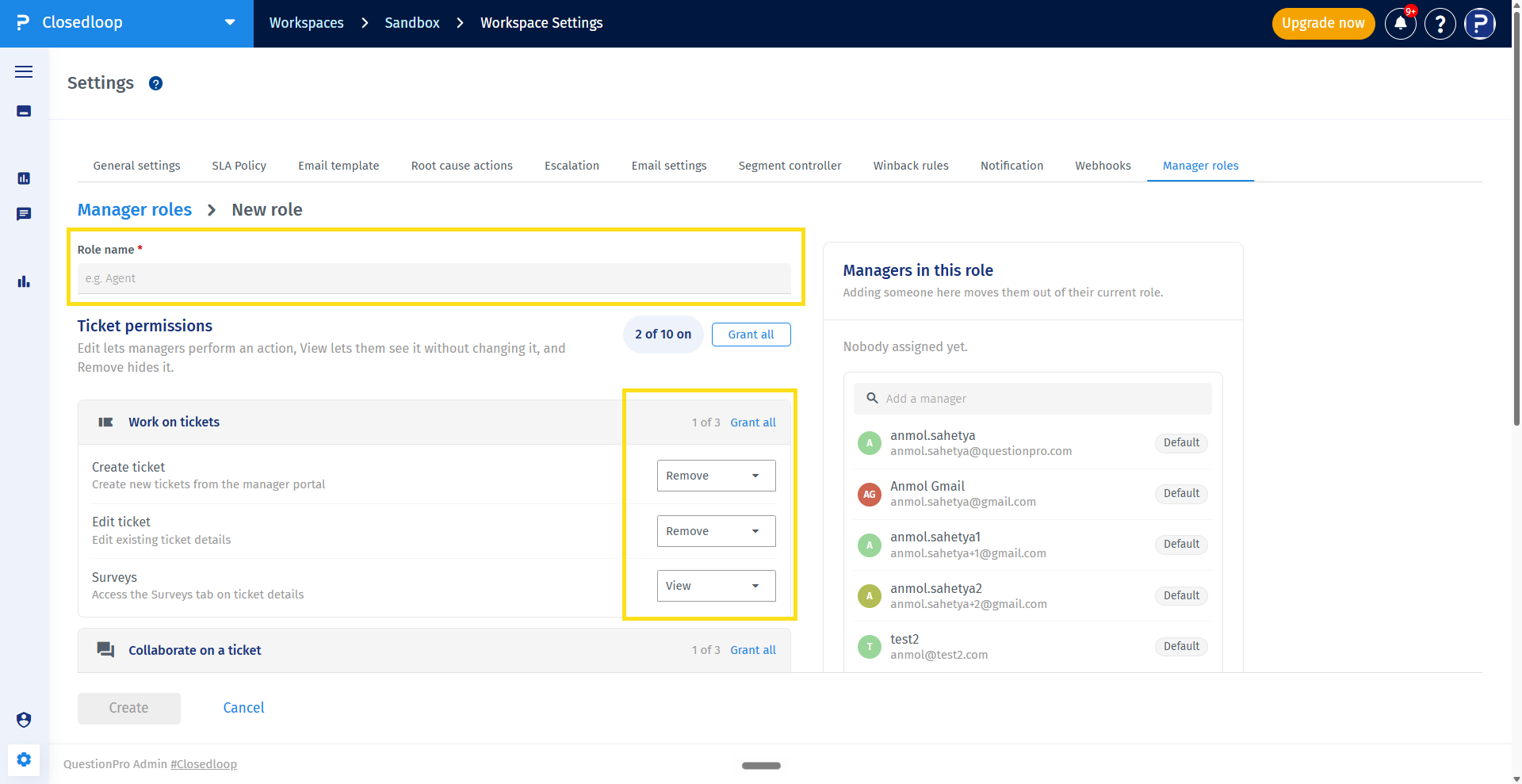Open the Edit ticket permission dropdown
Screen dimensions: 1522x784
[716, 531]
